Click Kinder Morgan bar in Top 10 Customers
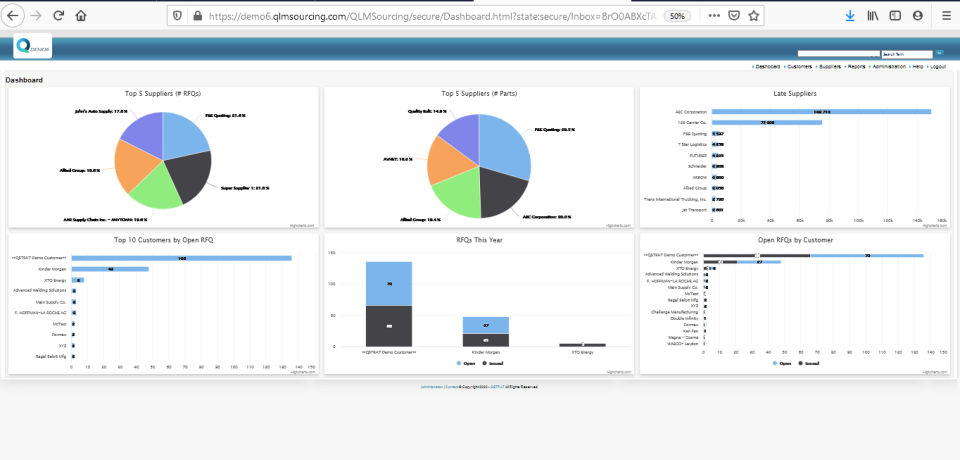960x460 pixels. (x=110, y=269)
